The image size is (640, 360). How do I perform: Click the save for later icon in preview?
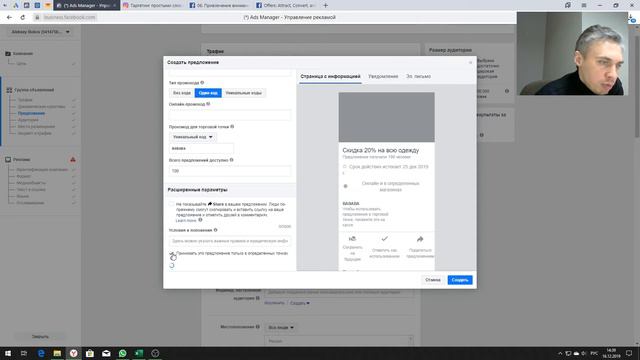(353, 239)
